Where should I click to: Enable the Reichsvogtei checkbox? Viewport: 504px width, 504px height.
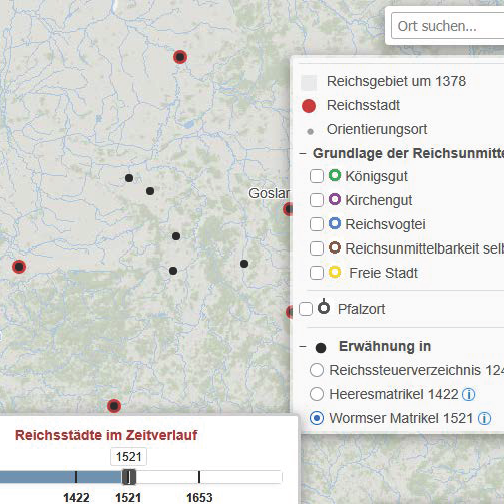click(x=317, y=224)
